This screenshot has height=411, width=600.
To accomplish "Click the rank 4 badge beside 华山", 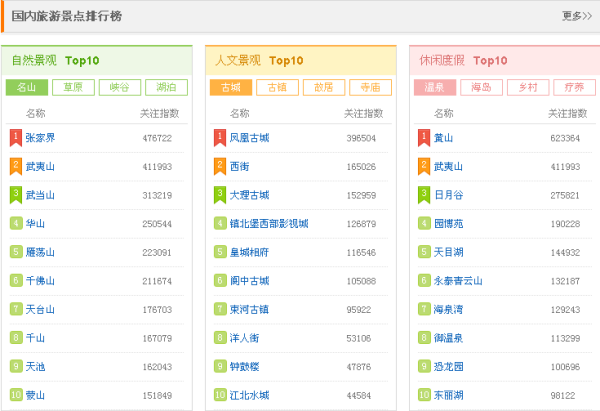I will pos(16,223).
